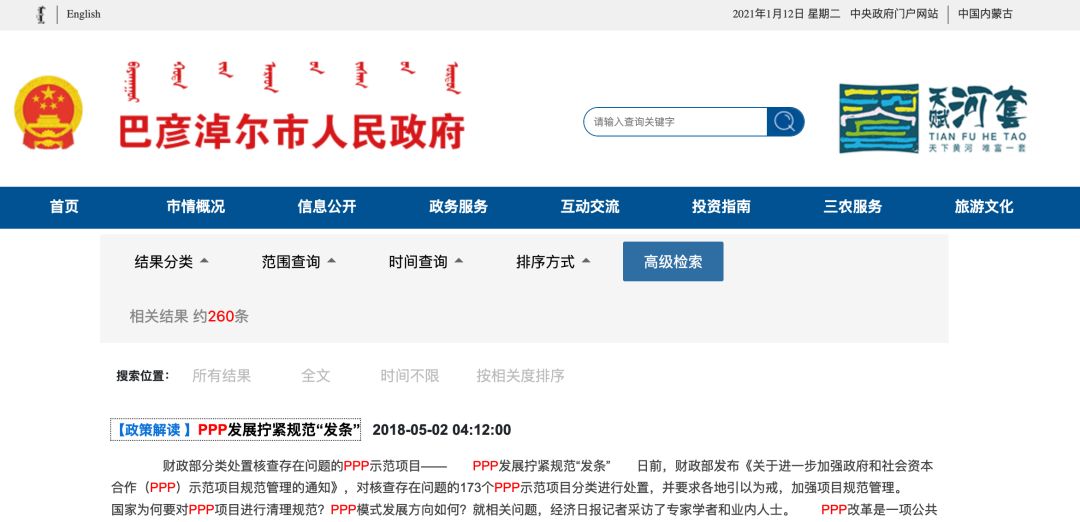
Task: Navigate to 互动交流 section
Action: point(590,207)
